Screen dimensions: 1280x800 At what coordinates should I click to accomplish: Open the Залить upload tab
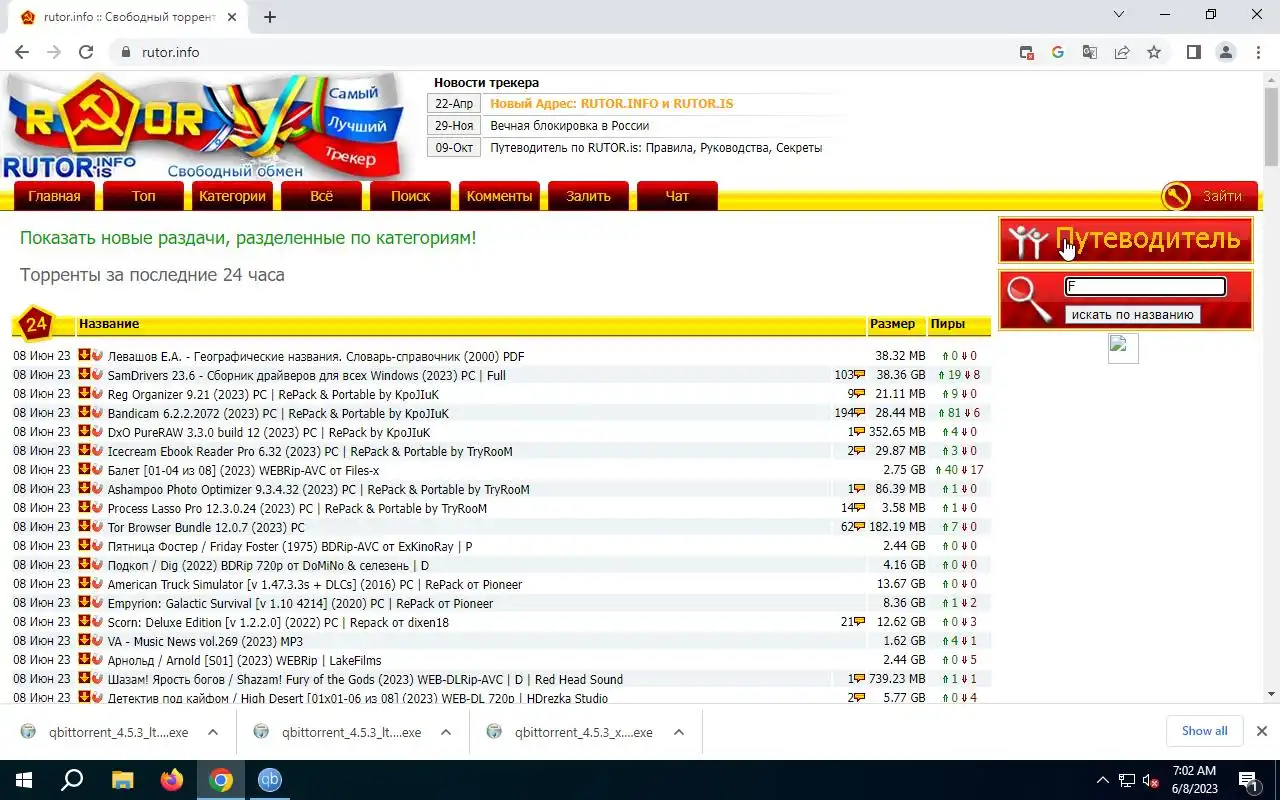tap(588, 196)
